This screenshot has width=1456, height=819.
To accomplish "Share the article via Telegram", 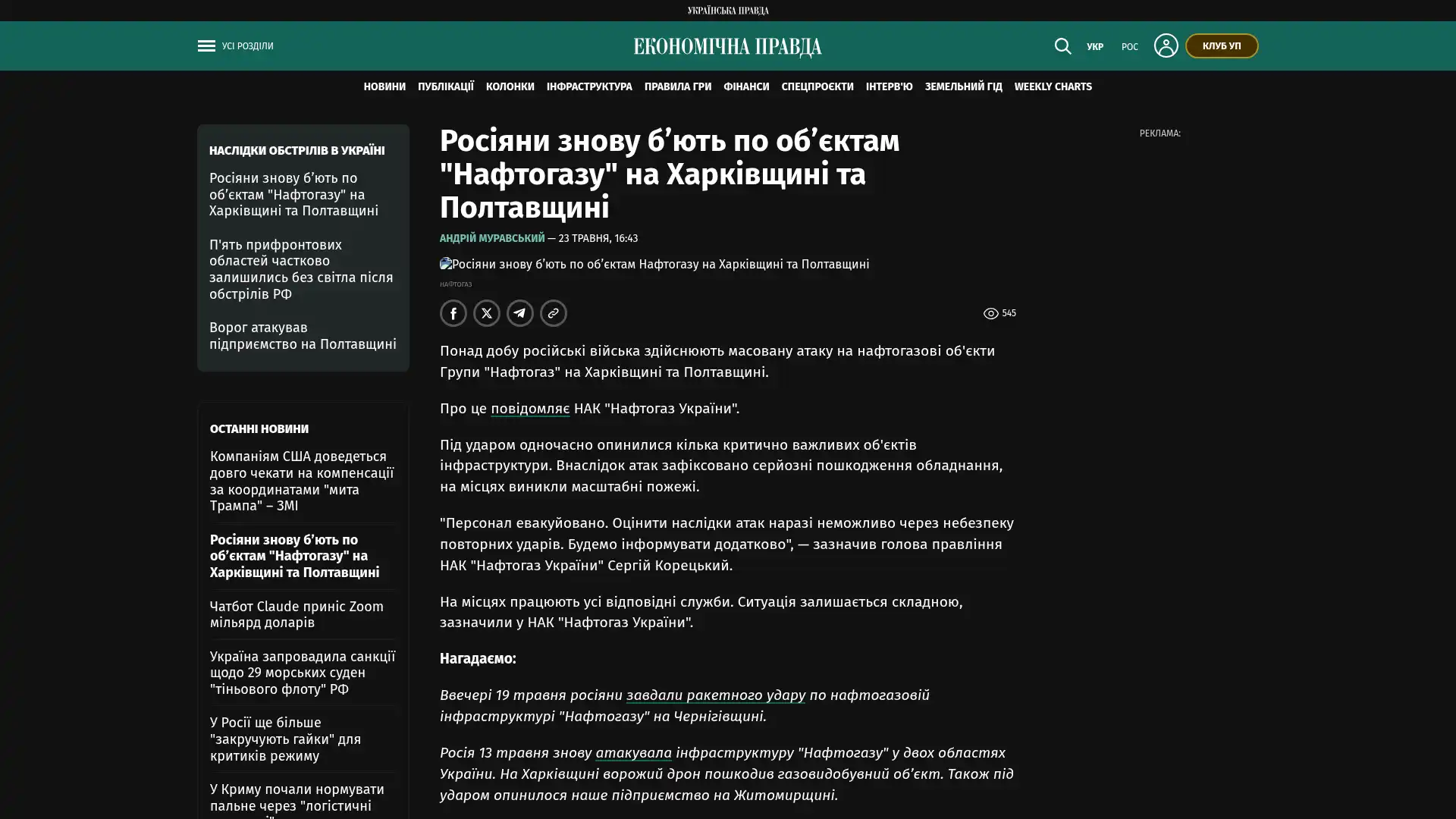I will tap(520, 313).
